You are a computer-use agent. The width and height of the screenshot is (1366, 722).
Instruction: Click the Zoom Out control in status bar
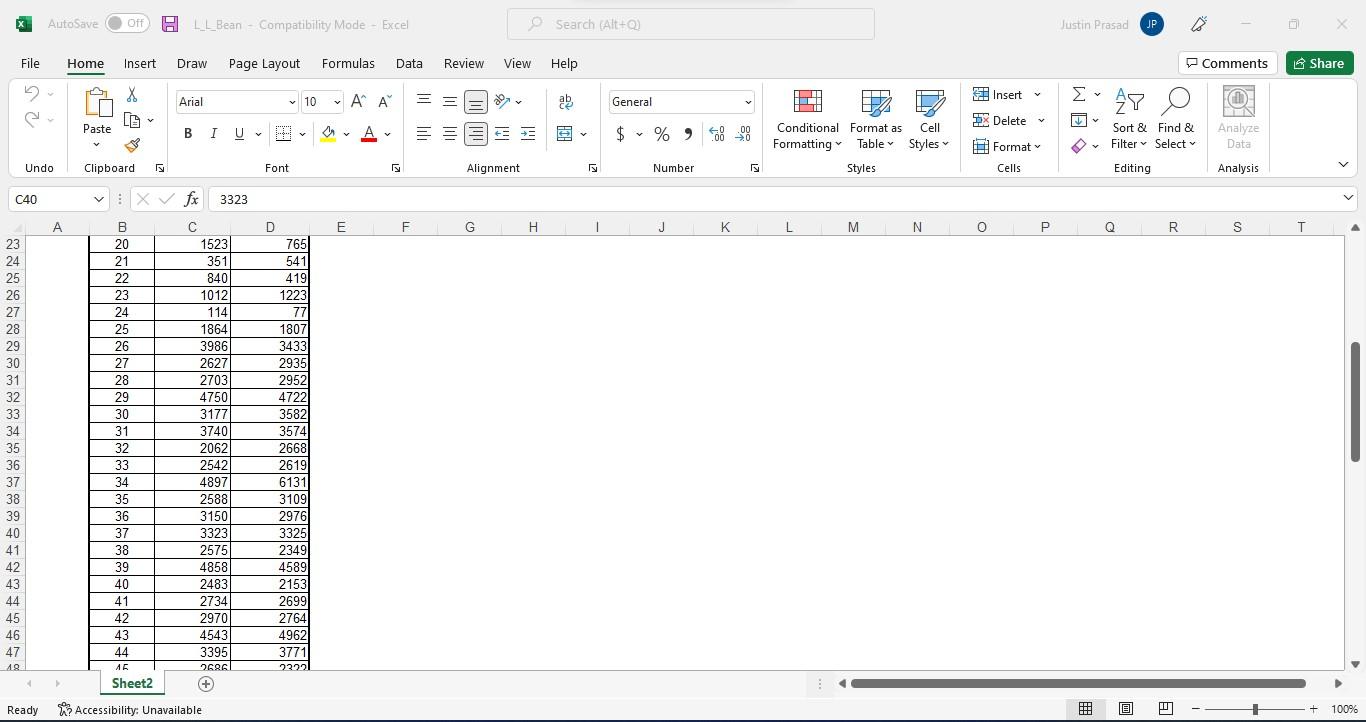pyautogui.click(x=1194, y=709)
